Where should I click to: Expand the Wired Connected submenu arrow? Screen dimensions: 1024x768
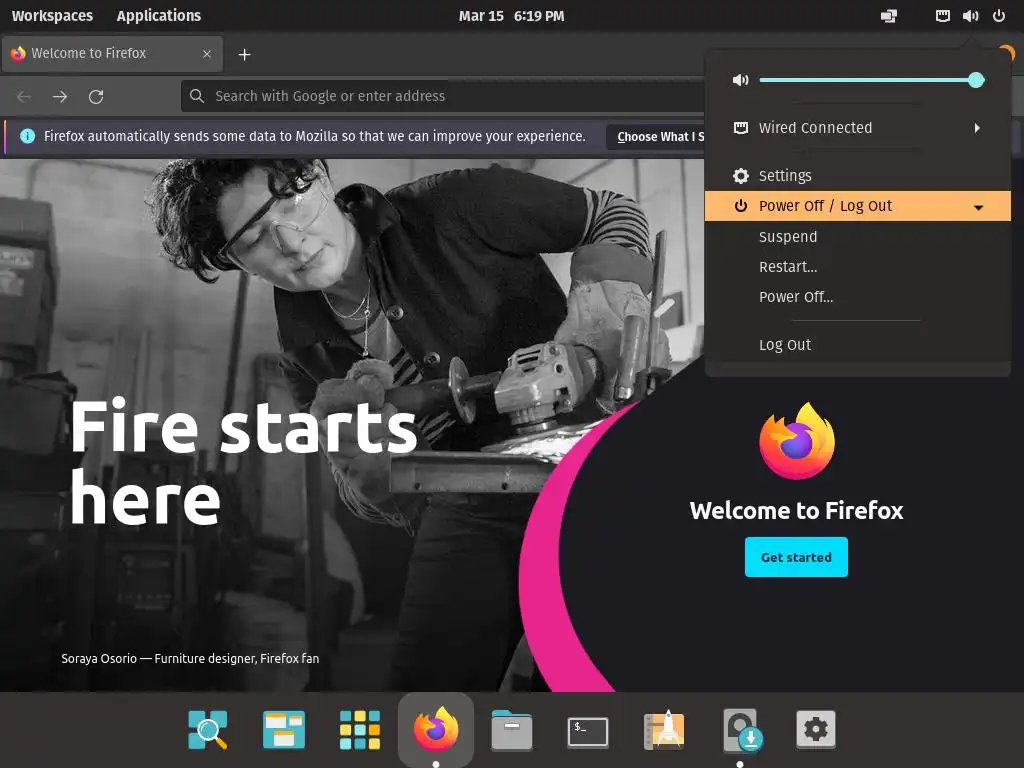point(977,128)
